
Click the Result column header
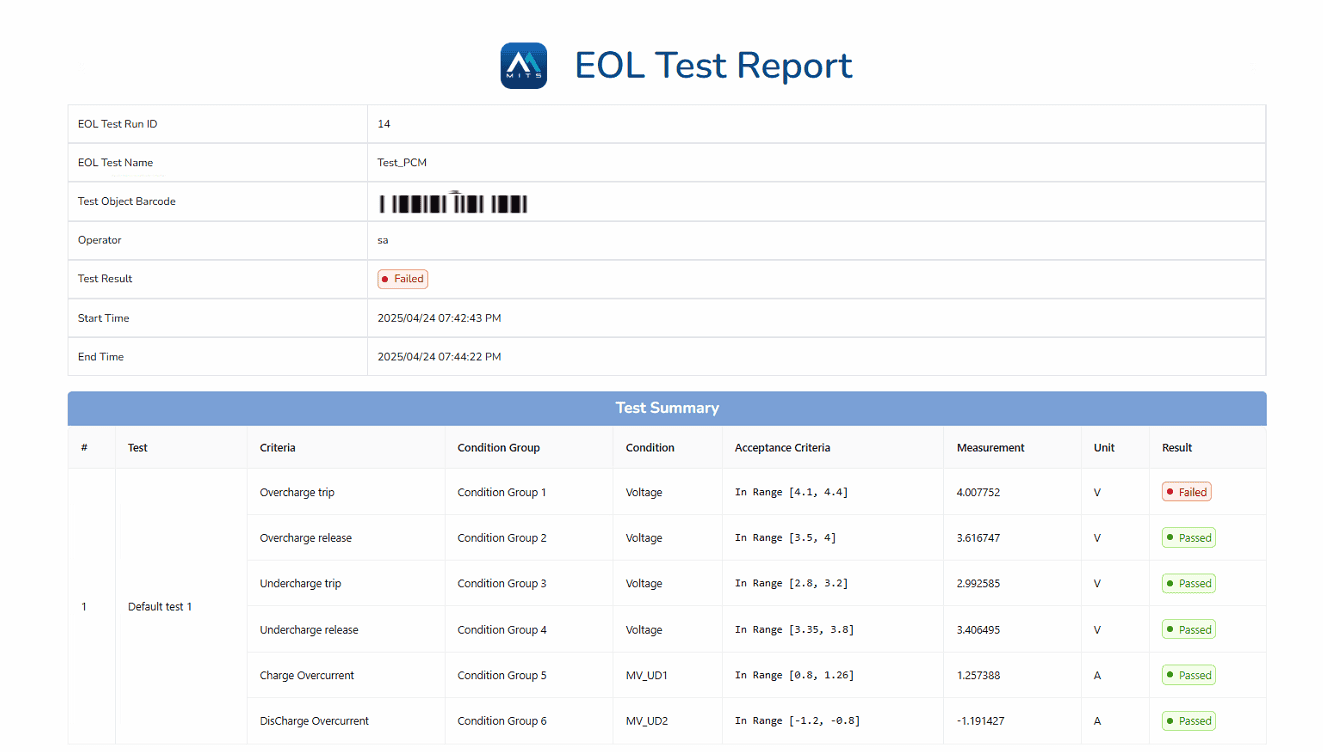[x=1177, y=448]
